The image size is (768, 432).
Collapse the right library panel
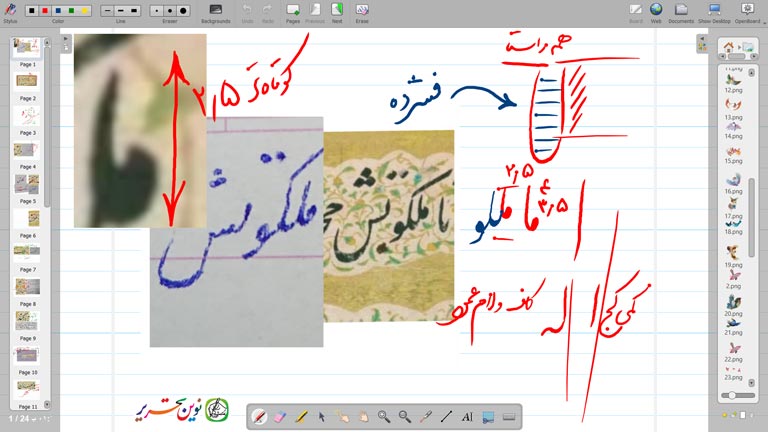point(702,39)
